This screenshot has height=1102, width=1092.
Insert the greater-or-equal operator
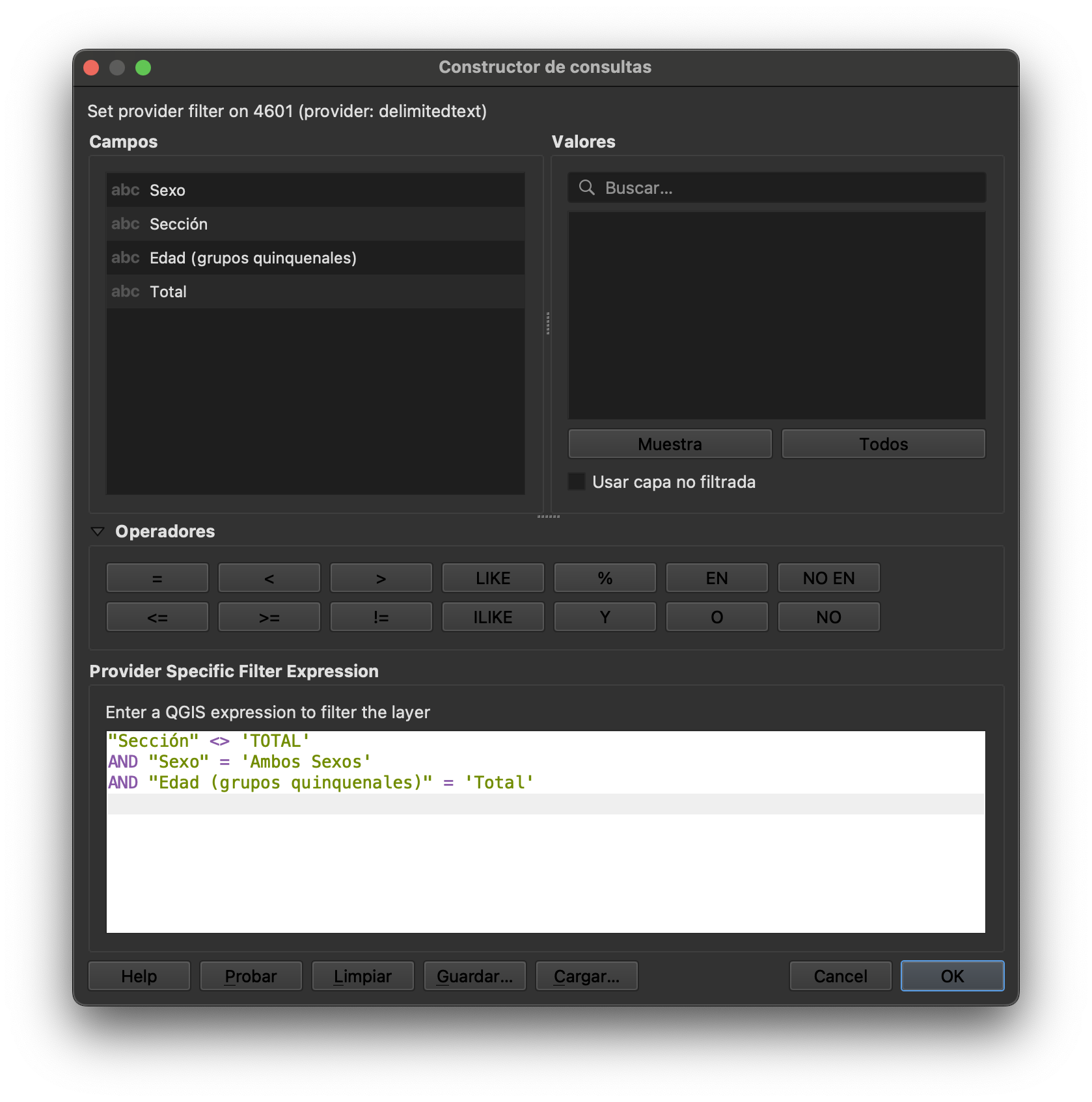pos(269,617)
